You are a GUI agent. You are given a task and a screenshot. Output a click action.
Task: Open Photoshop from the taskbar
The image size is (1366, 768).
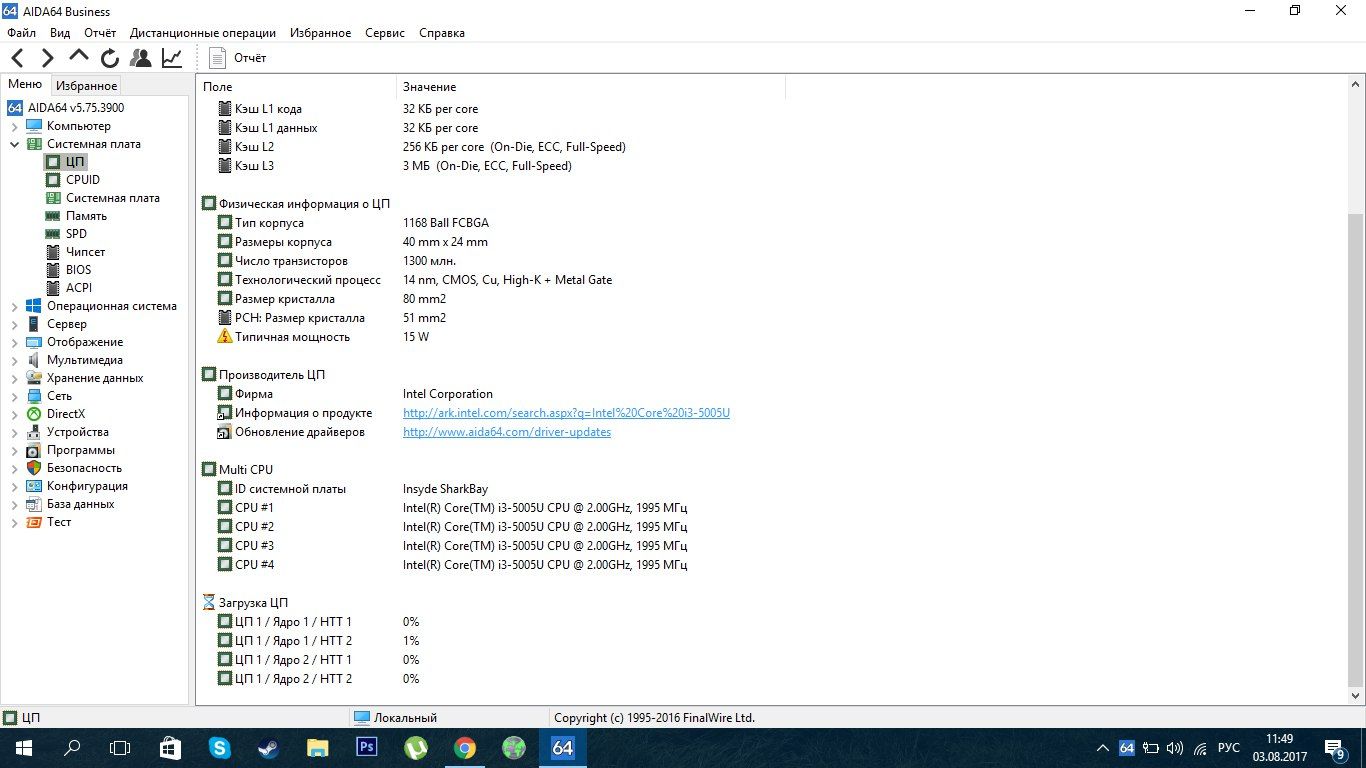click(367, 748)
